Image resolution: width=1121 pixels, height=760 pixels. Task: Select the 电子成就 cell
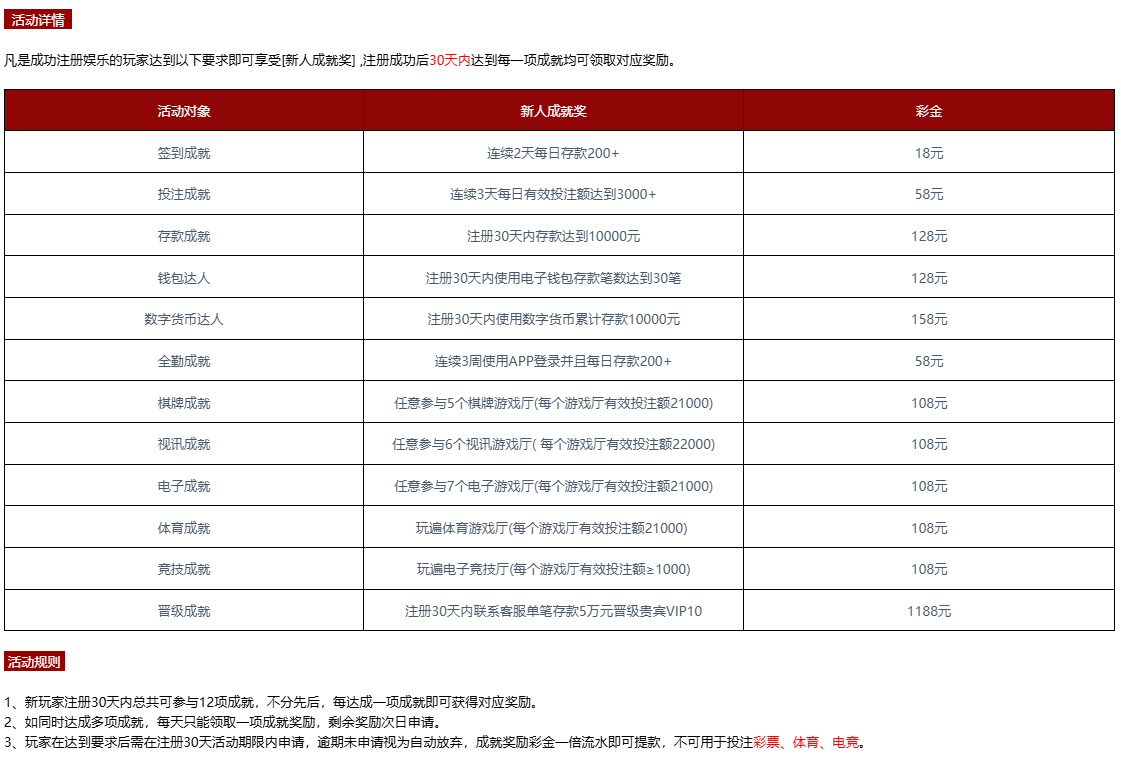pos(184,486)
